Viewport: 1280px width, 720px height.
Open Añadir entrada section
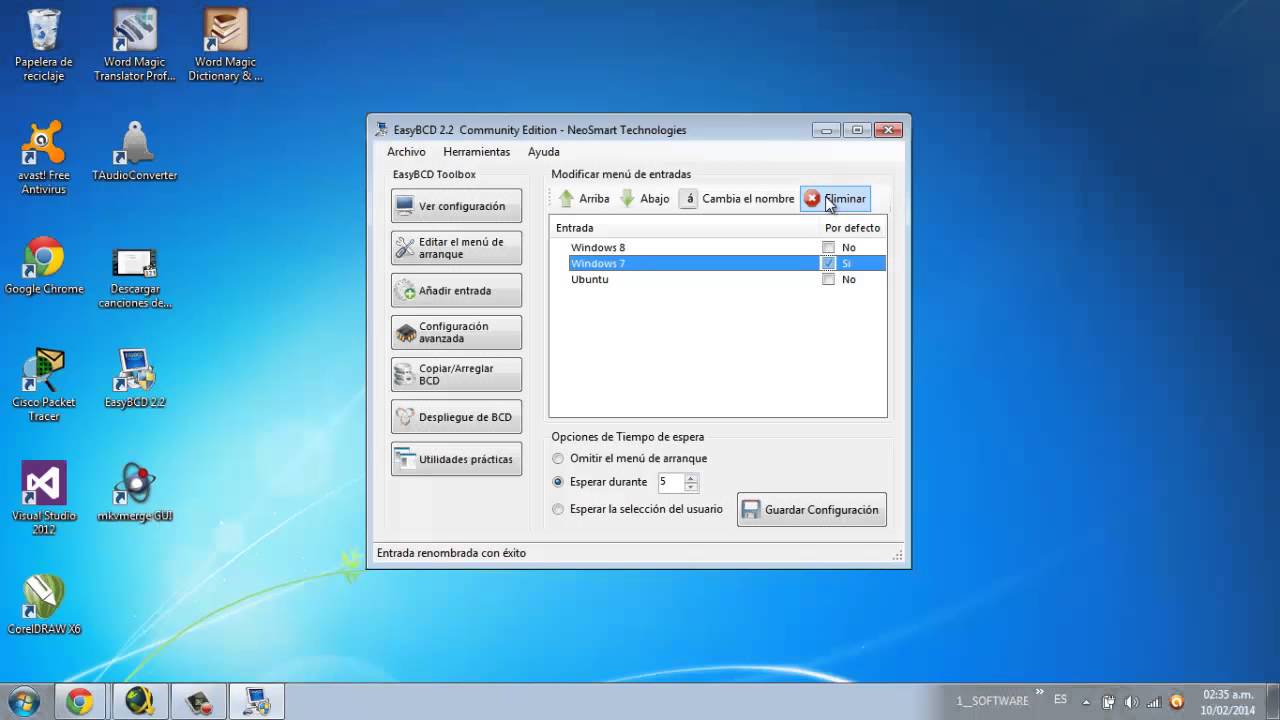456,290
